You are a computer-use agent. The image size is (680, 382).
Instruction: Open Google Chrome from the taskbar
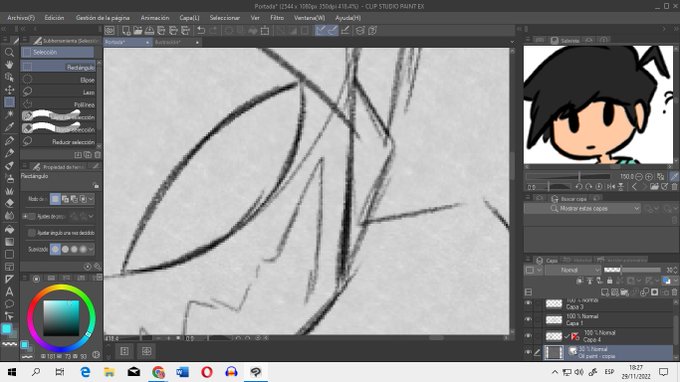point(158,372)
